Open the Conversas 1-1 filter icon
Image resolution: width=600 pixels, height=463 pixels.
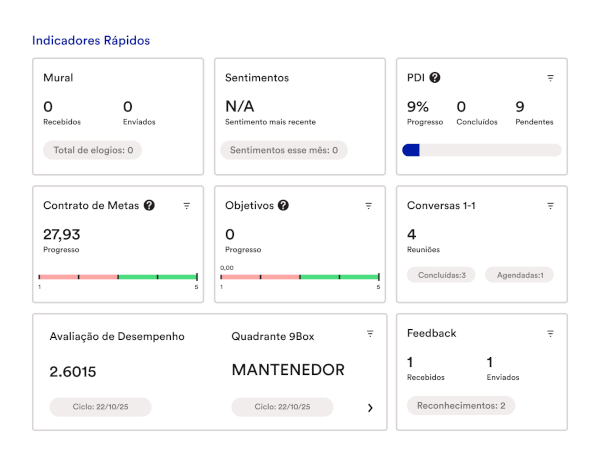click(x=550, y=206)
